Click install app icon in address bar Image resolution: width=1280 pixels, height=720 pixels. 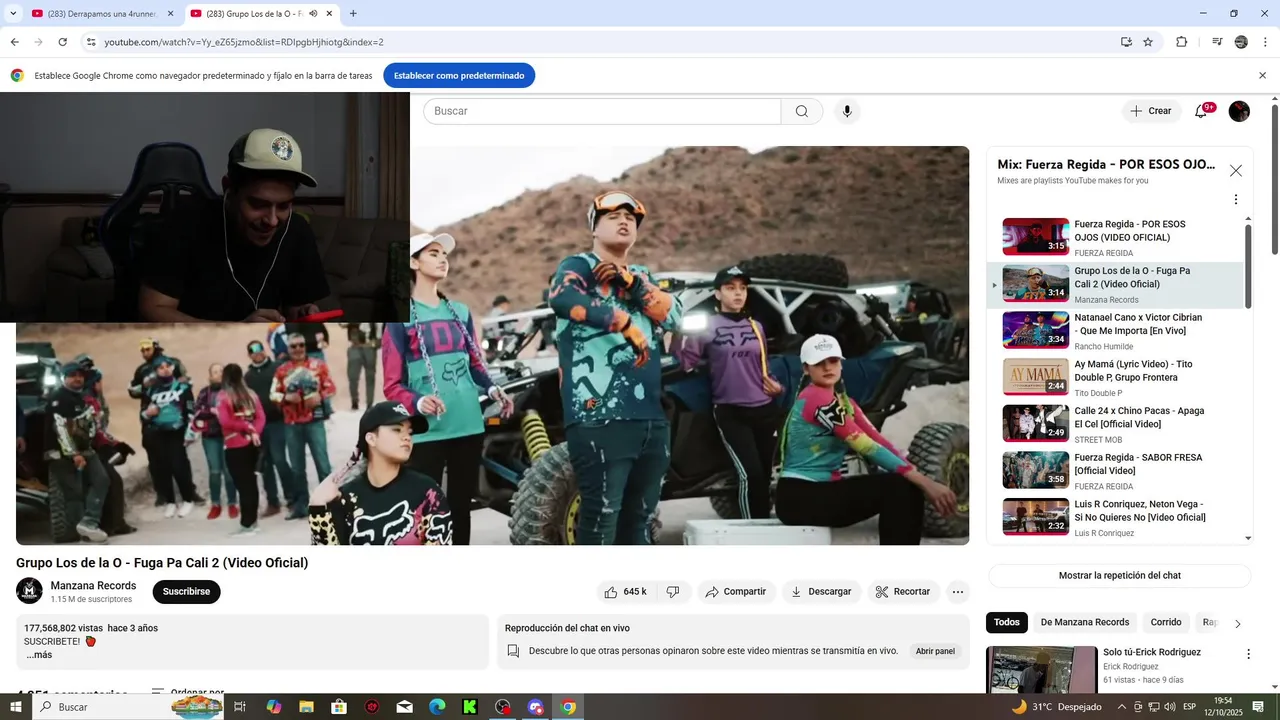point(1126,42)
